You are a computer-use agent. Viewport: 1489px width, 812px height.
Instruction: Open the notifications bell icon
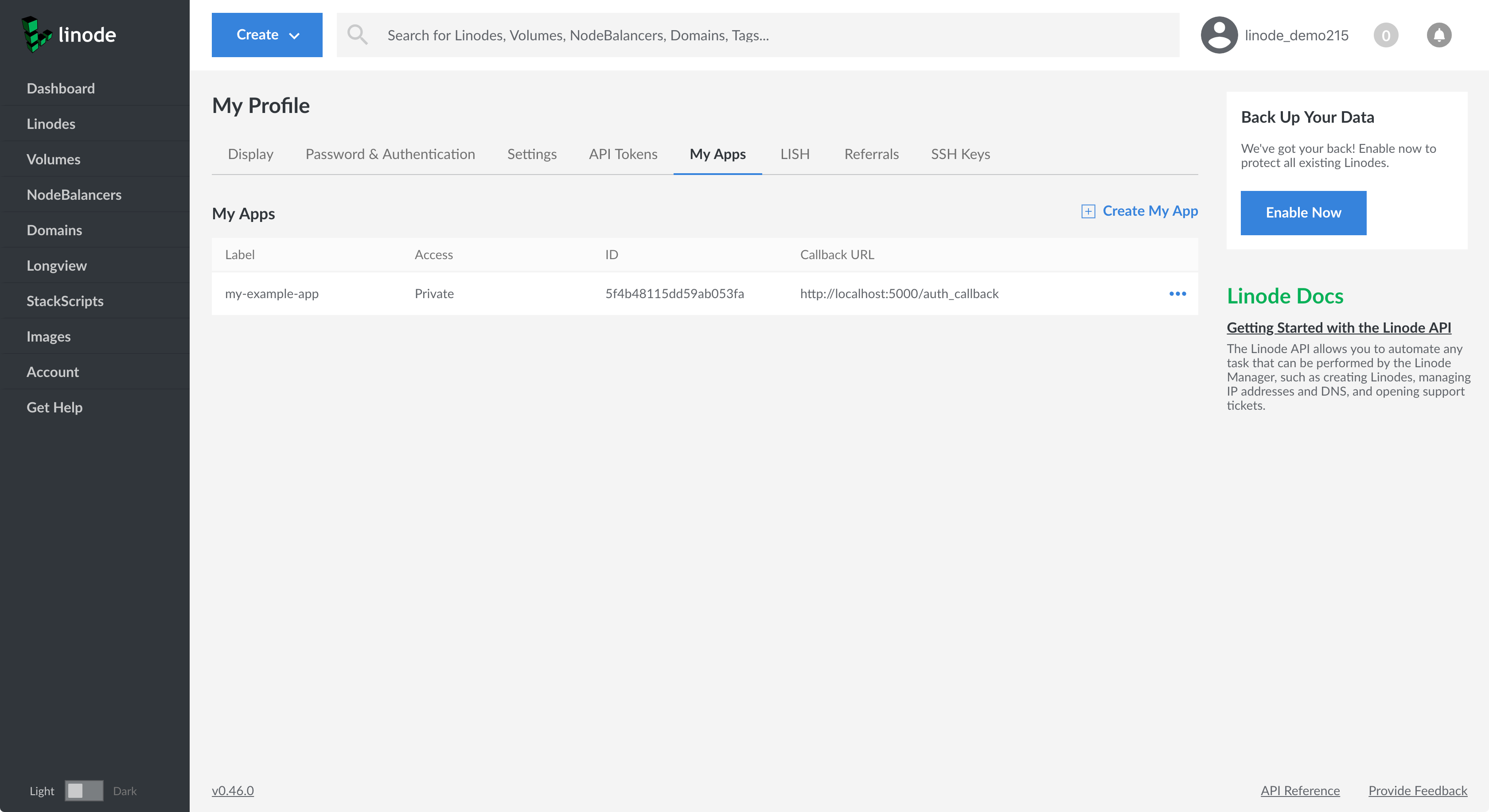[1439, 35]
